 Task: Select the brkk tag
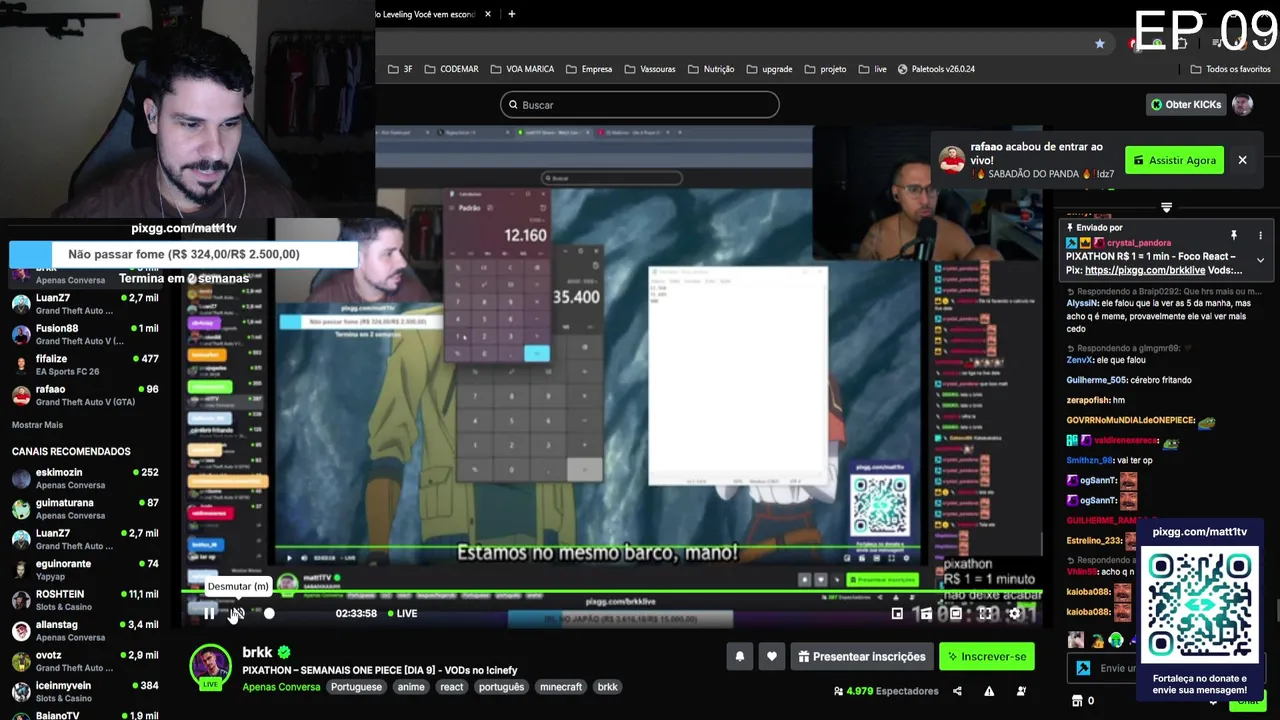click(x=607, y=687)
